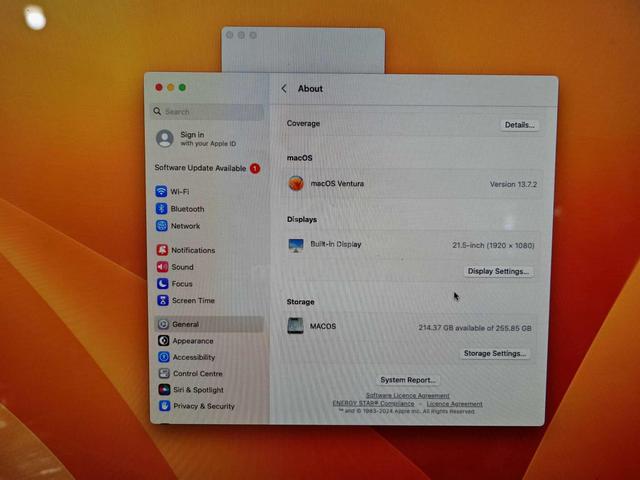Select the Privacy & Security label

click(x=204, y=406)
